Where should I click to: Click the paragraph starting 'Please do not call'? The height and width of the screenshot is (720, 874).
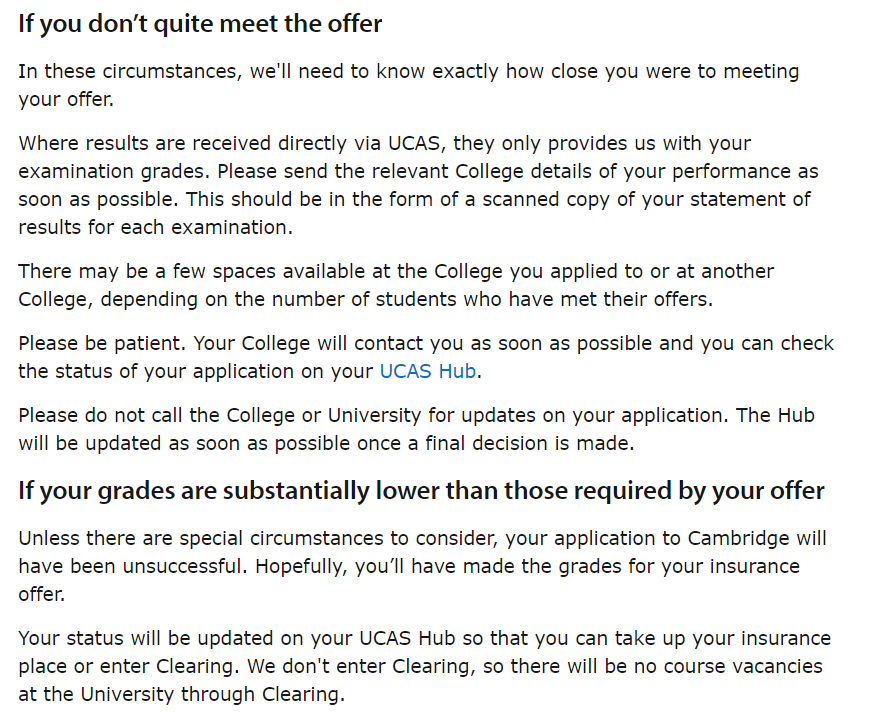416,429
